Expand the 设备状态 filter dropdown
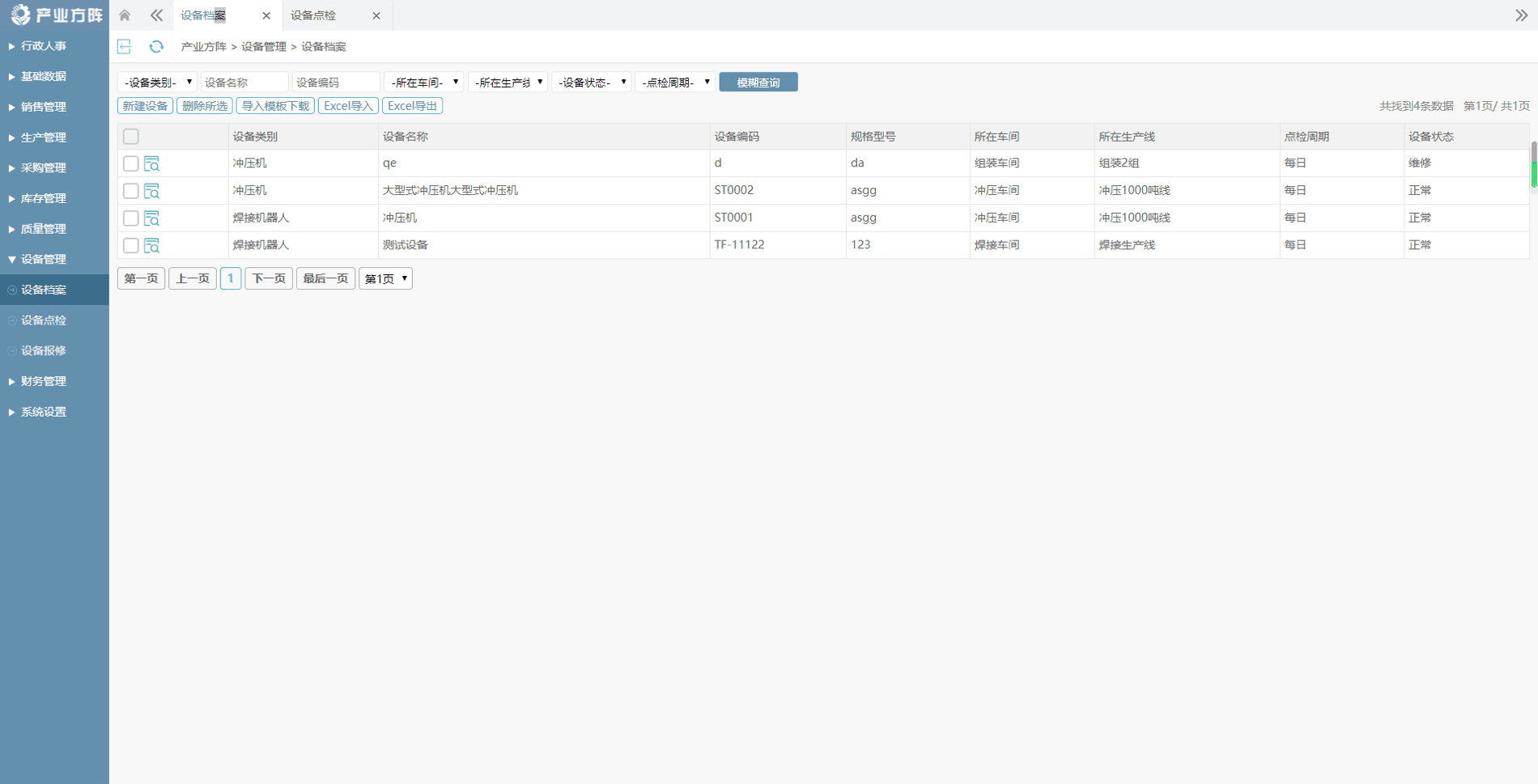 pos(592,83)
